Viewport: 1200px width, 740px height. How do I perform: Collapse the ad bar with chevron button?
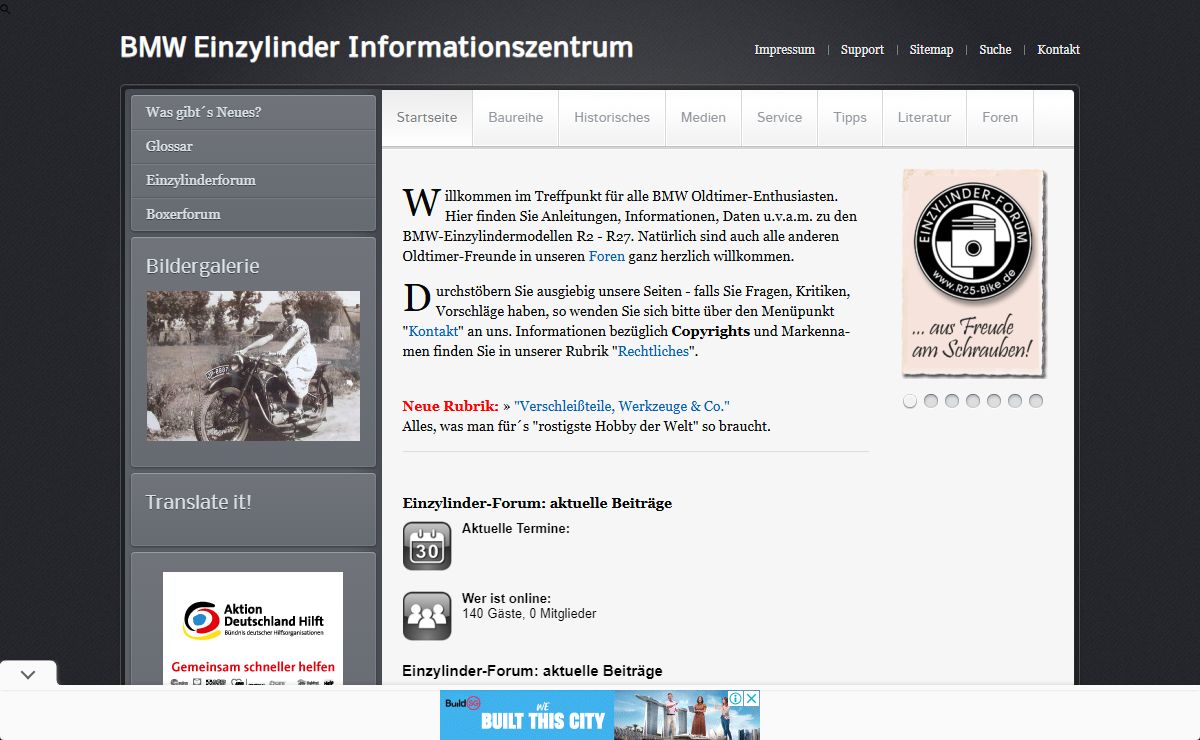pyautogui.click(x=28, y=674)
